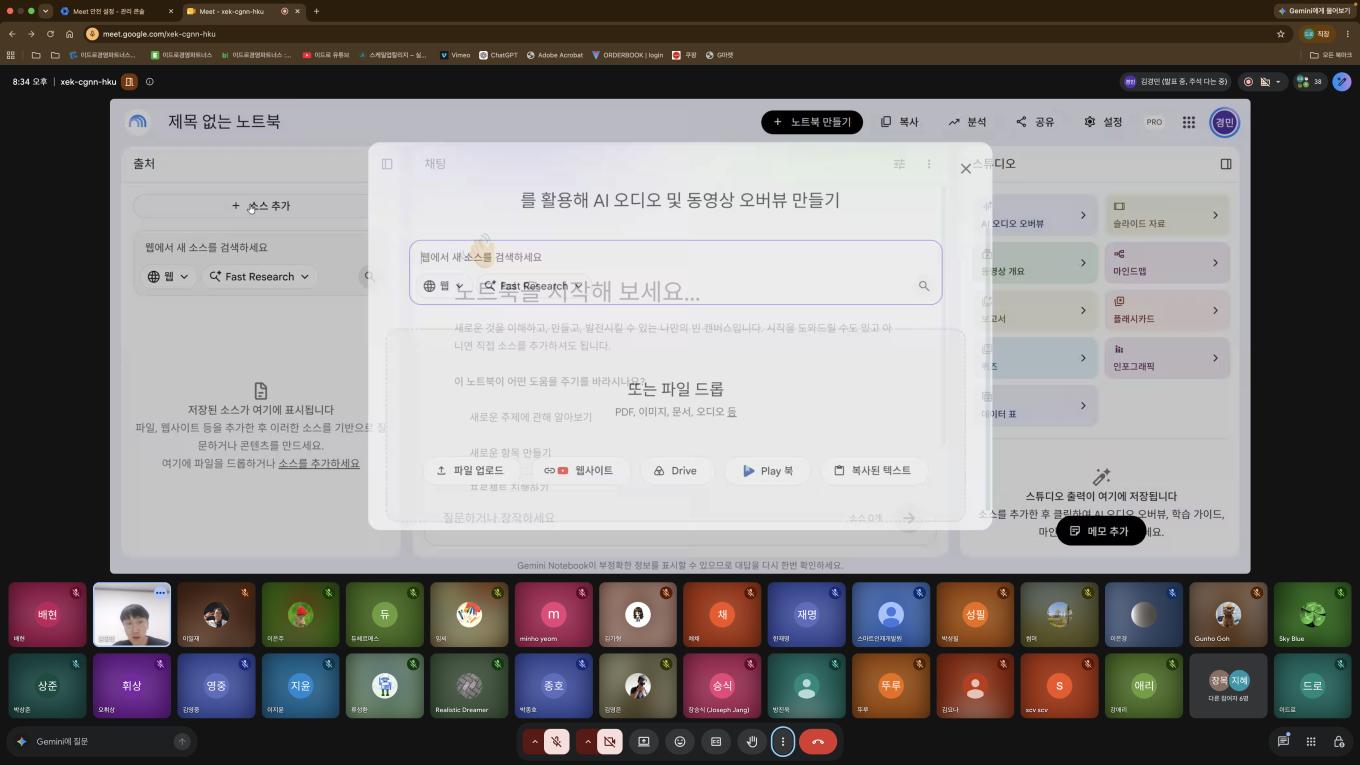The height and width of the screenshot is (765, 1360).
Task: Open ChatGPT bookmark
Action: [498, 55]
